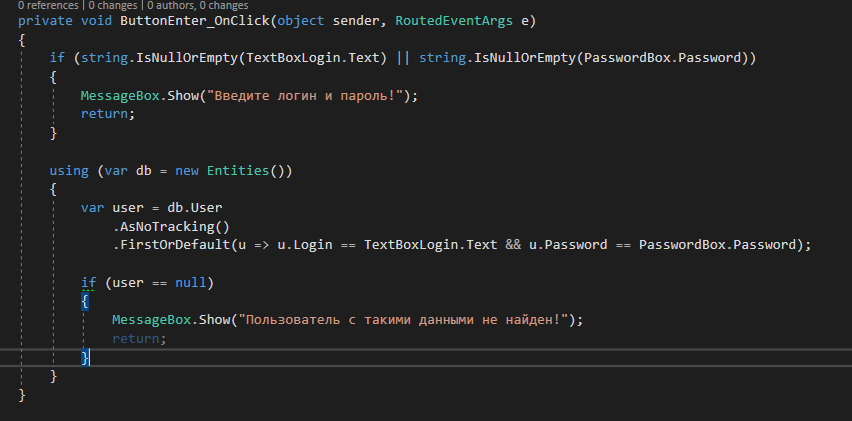Place cursor on the "void" keyword
This screenshot has width=852, height=421.
[97, 21]
